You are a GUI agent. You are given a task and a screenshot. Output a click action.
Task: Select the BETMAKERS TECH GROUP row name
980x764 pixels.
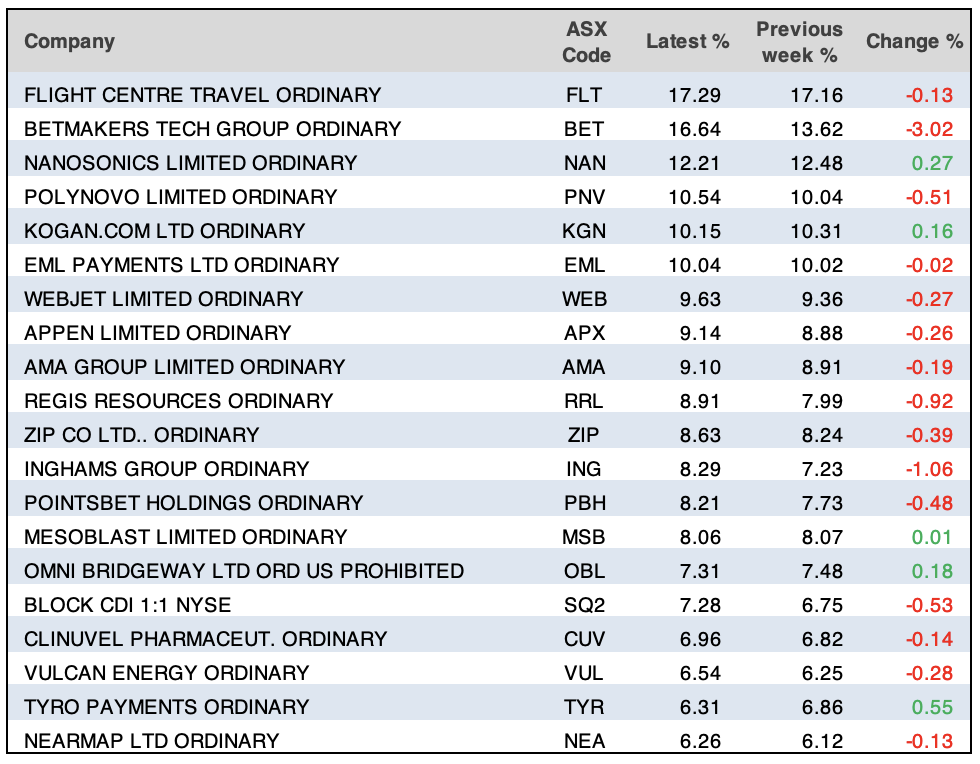pos(212,129)
